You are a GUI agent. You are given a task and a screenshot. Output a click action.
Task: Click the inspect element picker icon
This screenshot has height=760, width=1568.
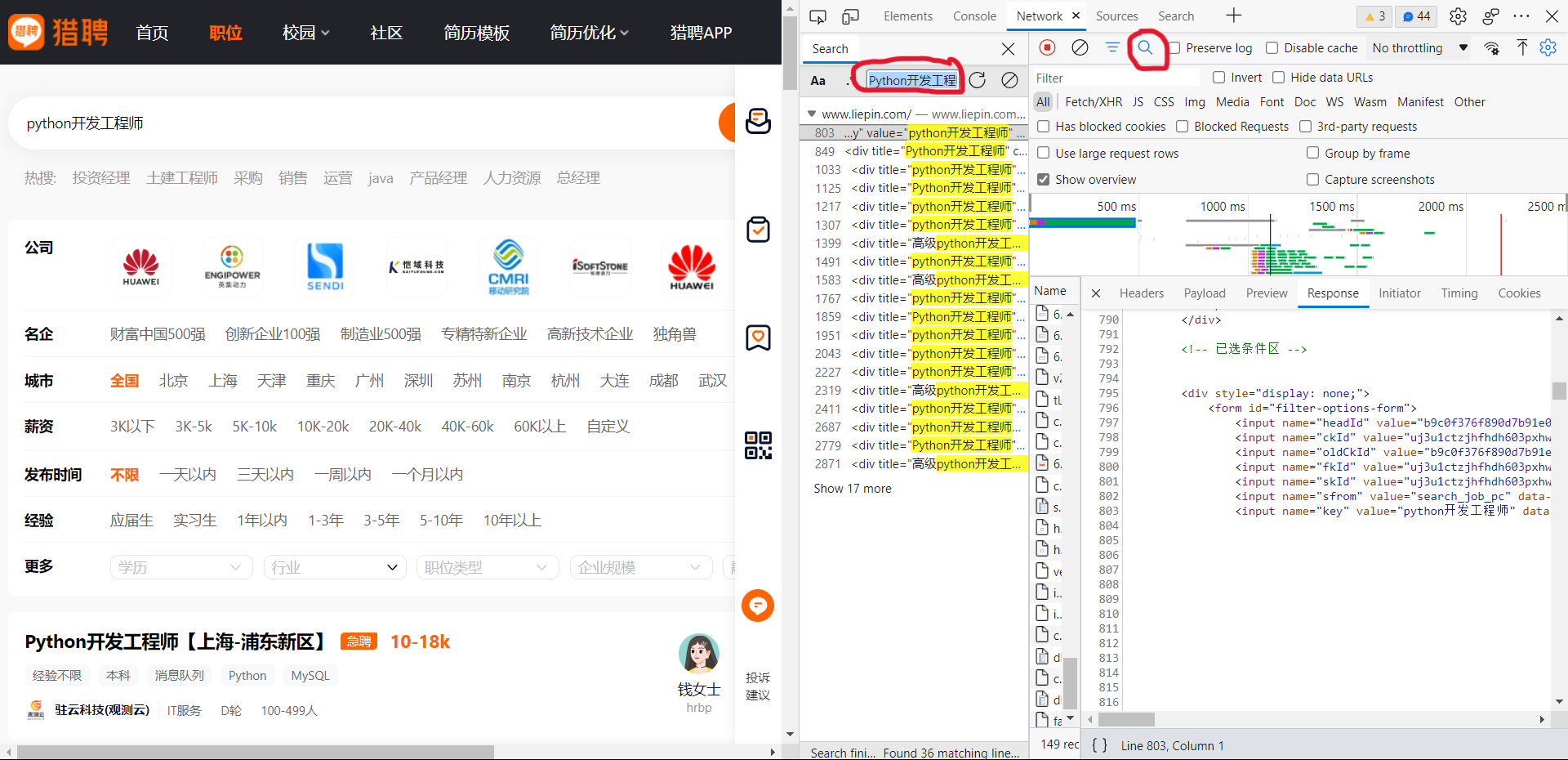click(x=817, y=16)
